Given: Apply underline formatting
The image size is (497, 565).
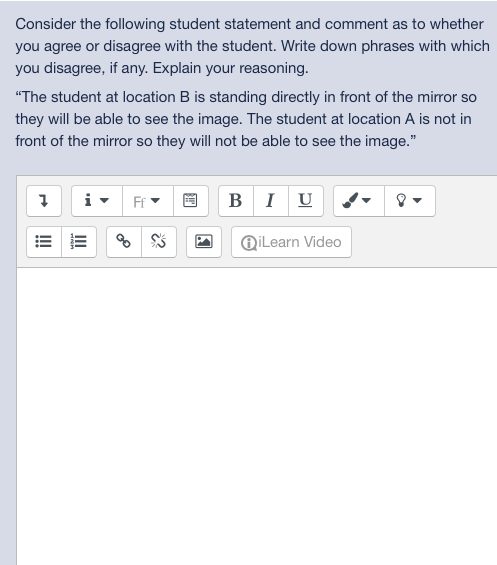Looking at the screenshot, I should [x=306, y=201].
